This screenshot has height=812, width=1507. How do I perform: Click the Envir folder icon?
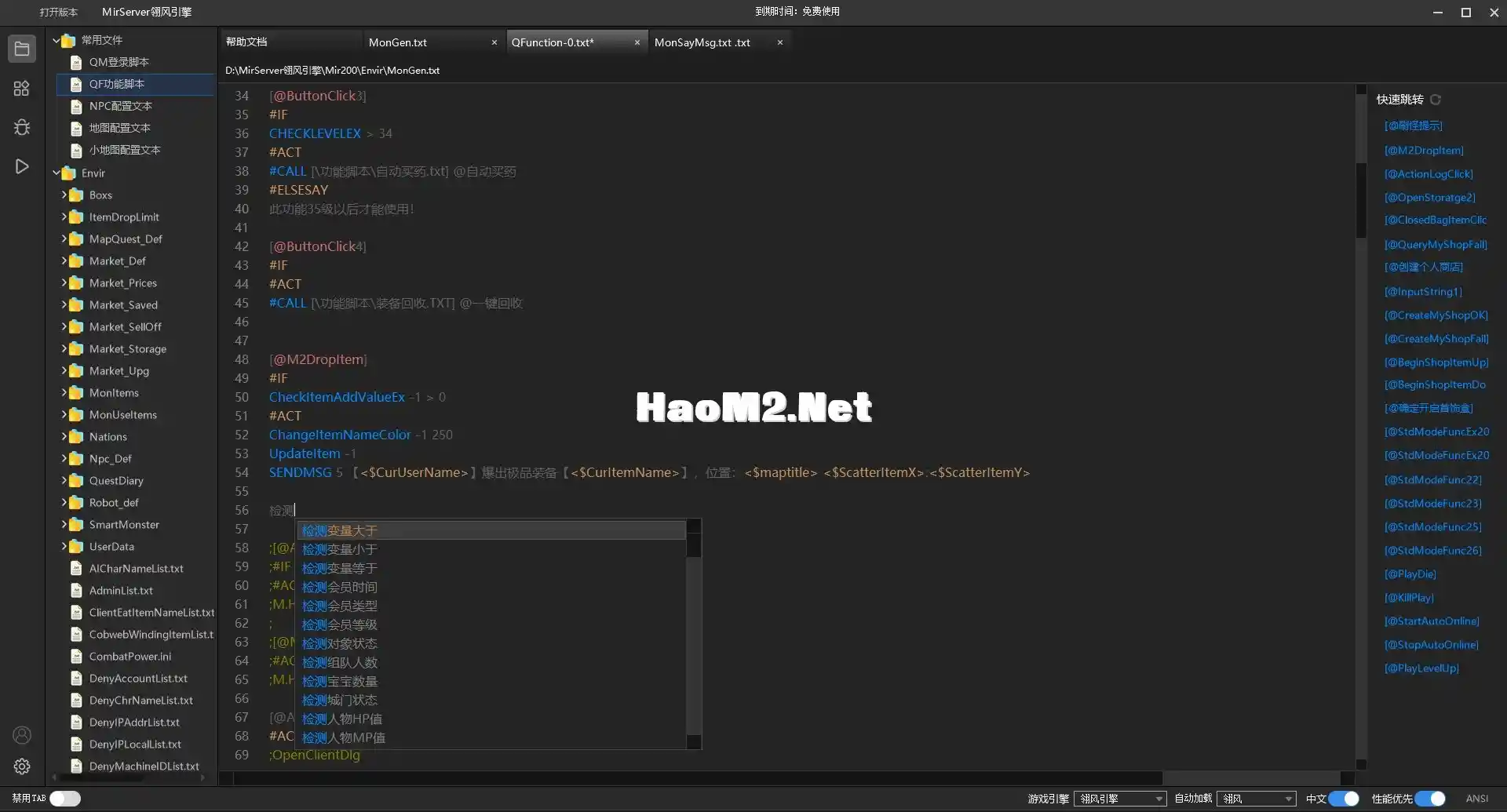(68, 173)
